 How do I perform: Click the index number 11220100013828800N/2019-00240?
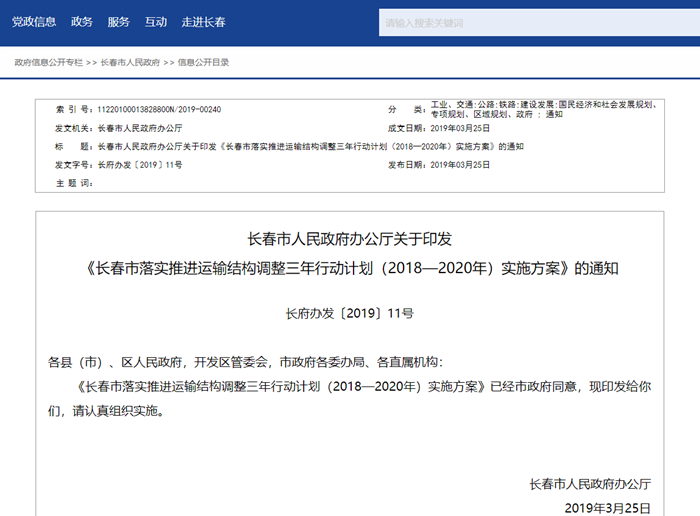click(x=158, y=109)
